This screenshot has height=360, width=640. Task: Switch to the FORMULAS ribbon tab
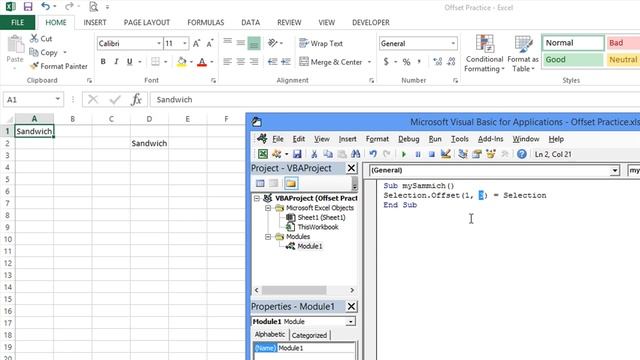coord(206,22)
